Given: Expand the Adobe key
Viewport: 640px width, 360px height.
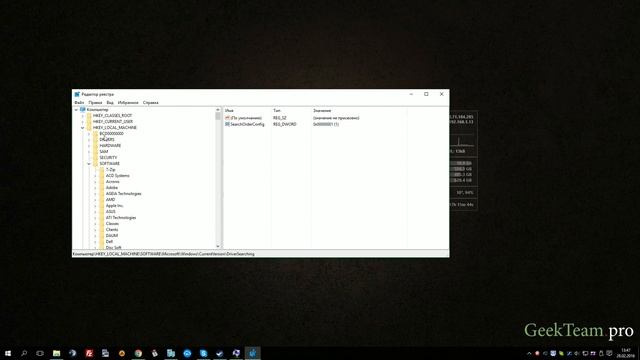Looking at the screenshot, I should (96, 188).
